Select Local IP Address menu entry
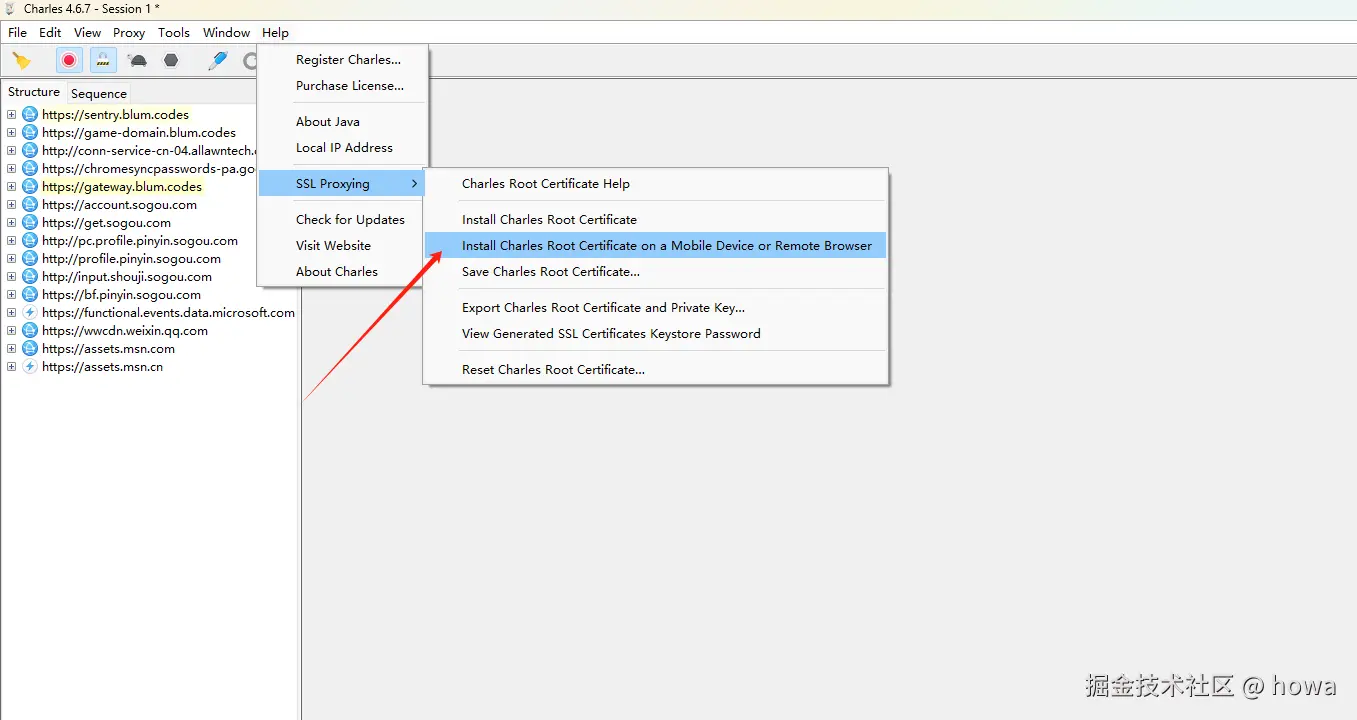The height and width of the screenshot is (720, 1357). point(343,148)
